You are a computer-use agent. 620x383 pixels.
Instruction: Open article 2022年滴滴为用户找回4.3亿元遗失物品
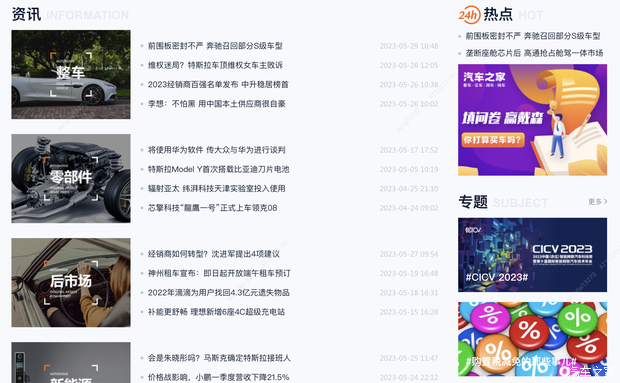click(x=219, y=292)
